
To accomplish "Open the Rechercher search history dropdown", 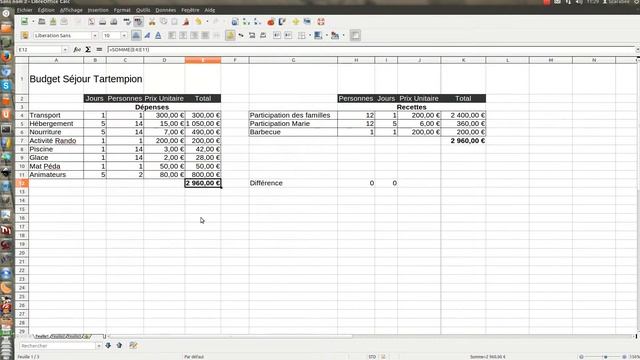I will pos(98,346).
